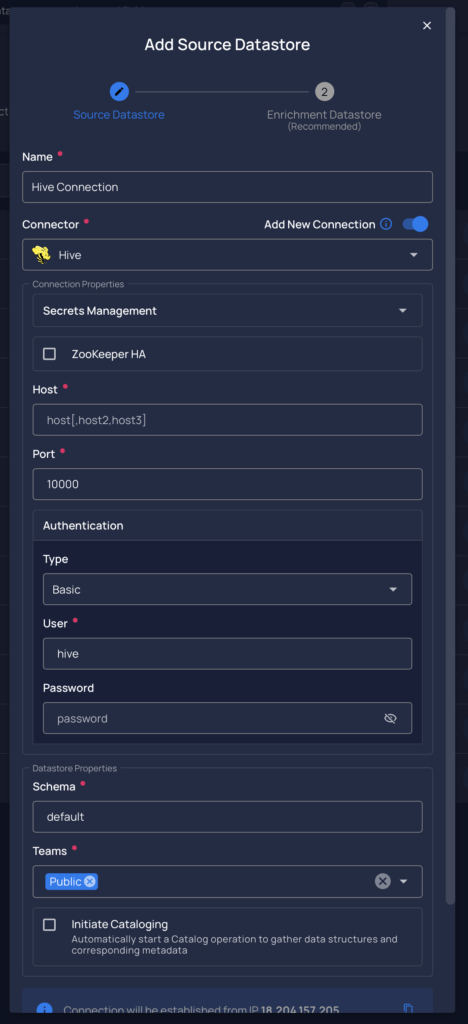Viewport: 468px width, 1024px height.
Task: Show password using the eye icon
Action: click(390, 718)
